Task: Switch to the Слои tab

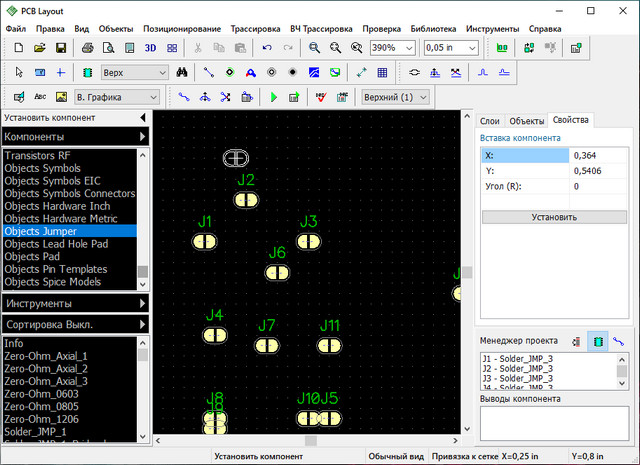Action: coord(490,120)
